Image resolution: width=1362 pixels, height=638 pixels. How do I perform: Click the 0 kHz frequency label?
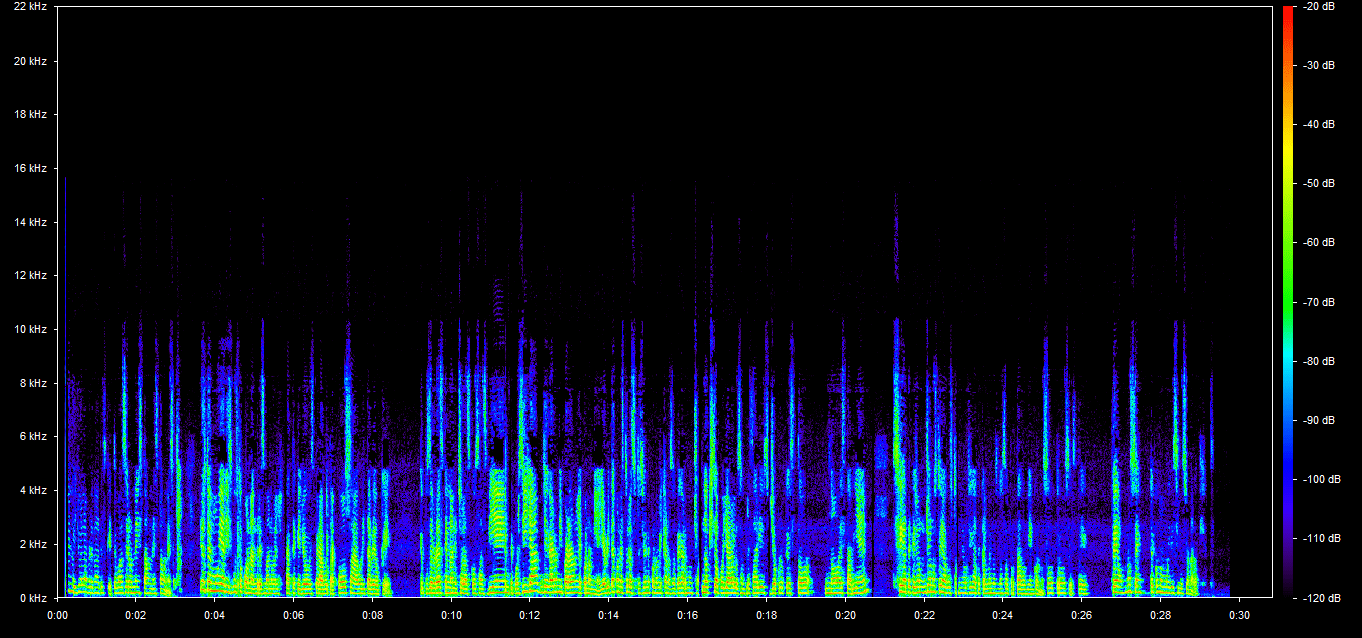[32, 597]
